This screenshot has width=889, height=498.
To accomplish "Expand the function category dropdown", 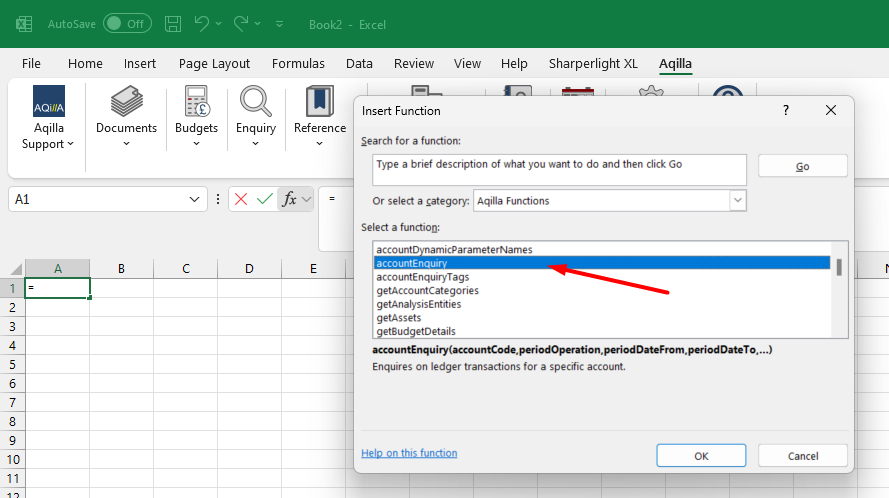I will [x=738, y=201].
